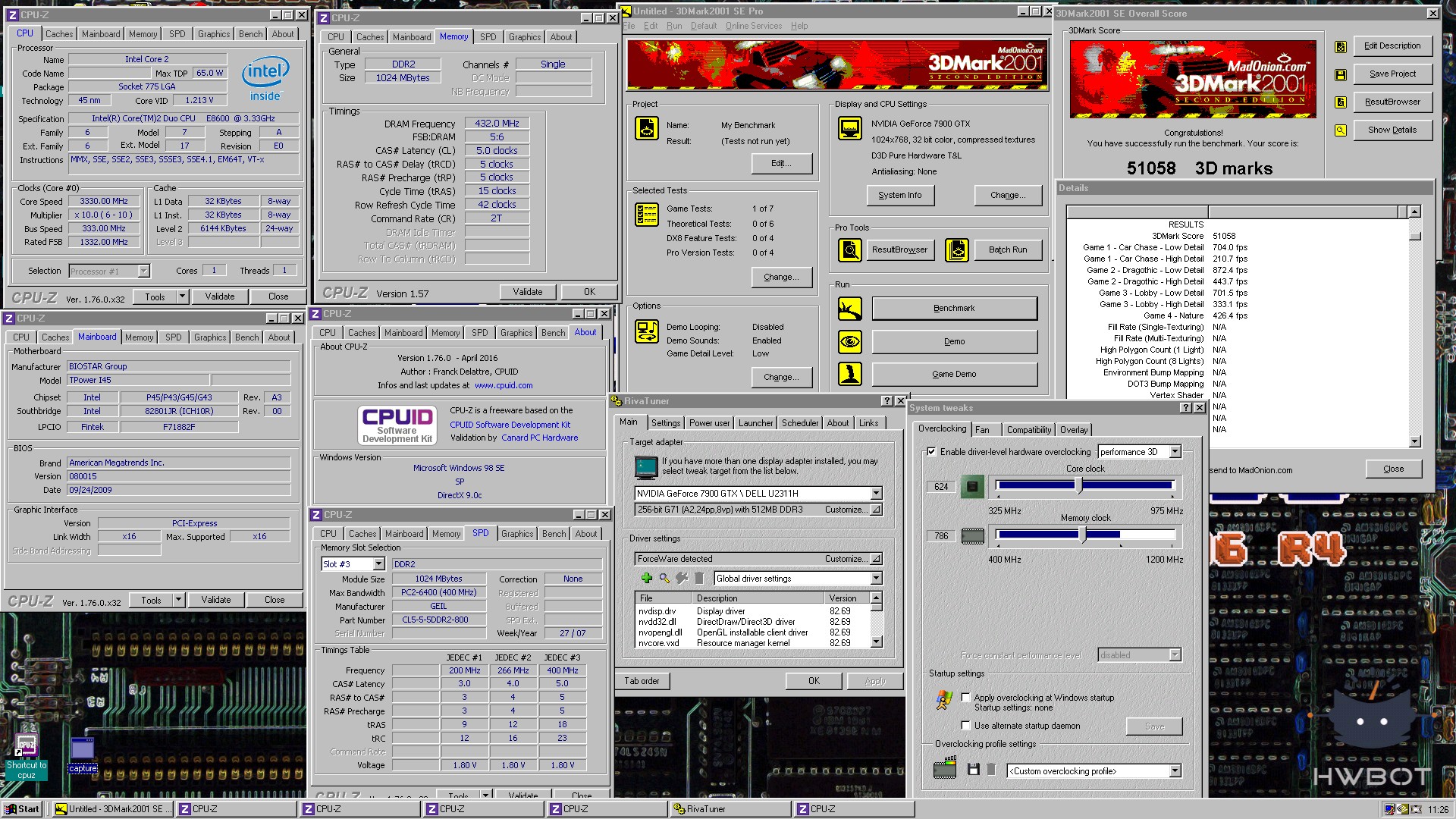Open the Slot #3 memory slot dropdown
This screenshot has height=819, width=1456.
click(x=378, y=564)
